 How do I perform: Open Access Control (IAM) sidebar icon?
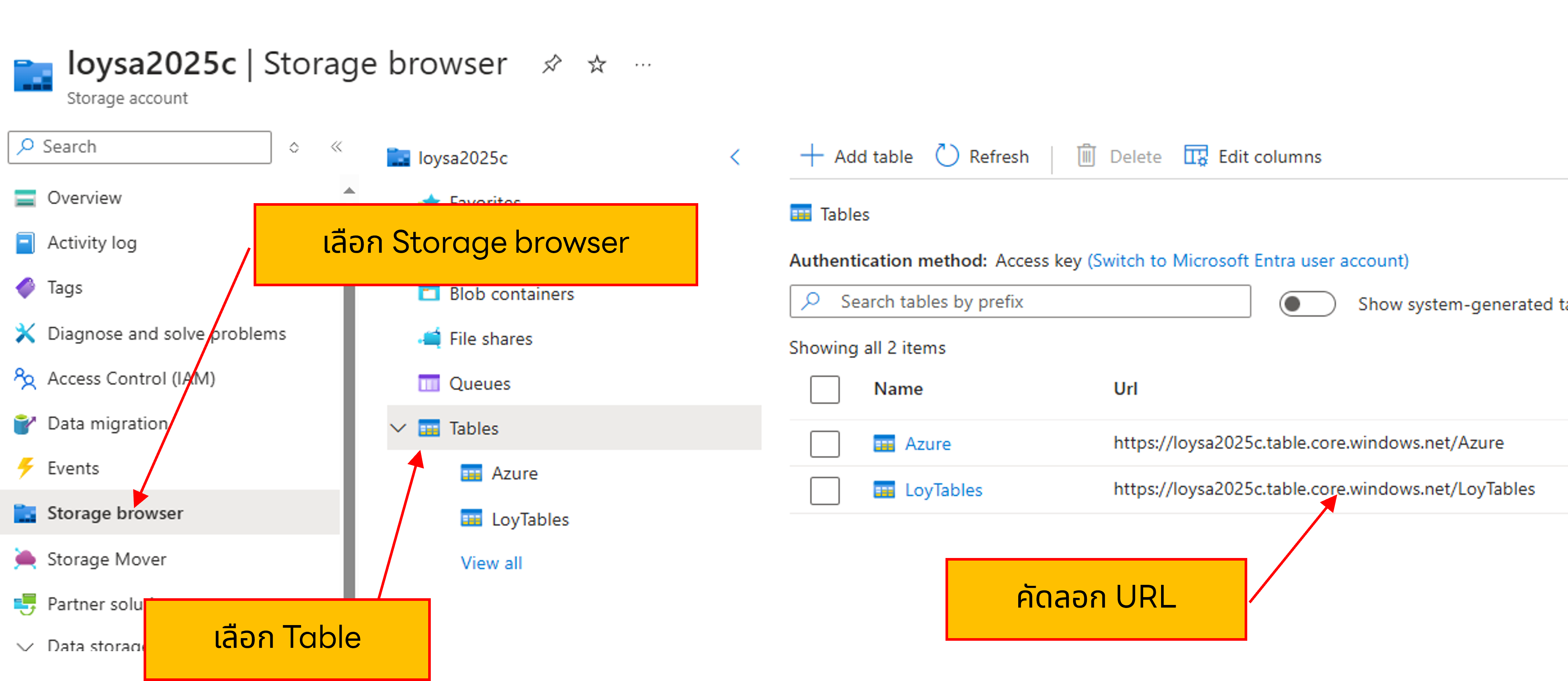[25, 379]
